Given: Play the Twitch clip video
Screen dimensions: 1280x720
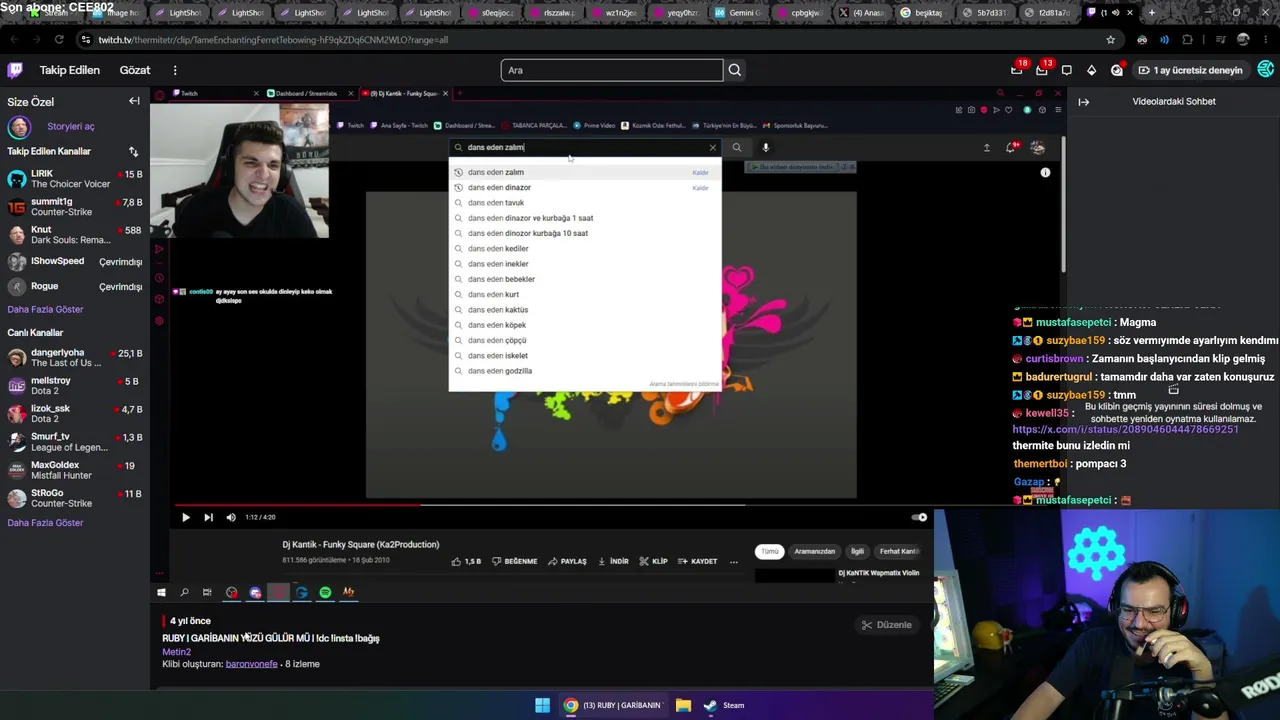Looking at the screenshot, I should (x=185, y=517).
